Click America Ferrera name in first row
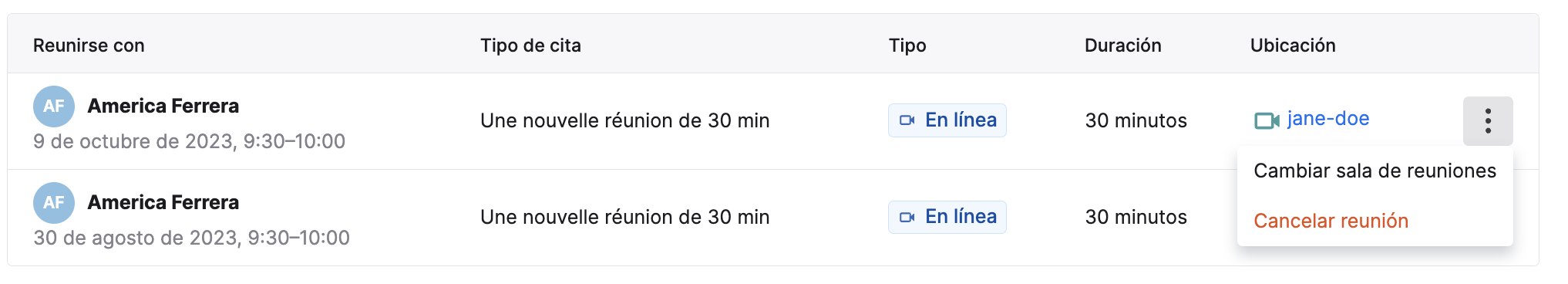This screenshot has height=284, width=1568. click(163, 106)
